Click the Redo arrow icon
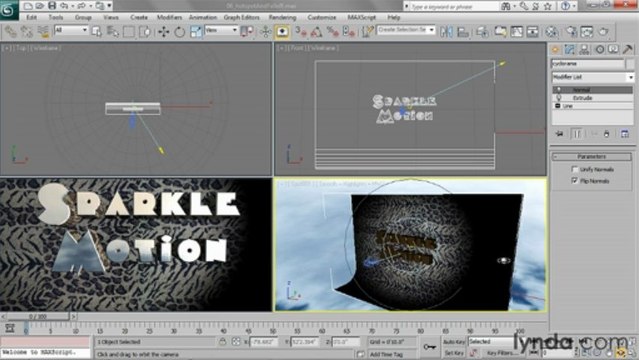The height and width of the screenshot is (360, 639). 81,6
